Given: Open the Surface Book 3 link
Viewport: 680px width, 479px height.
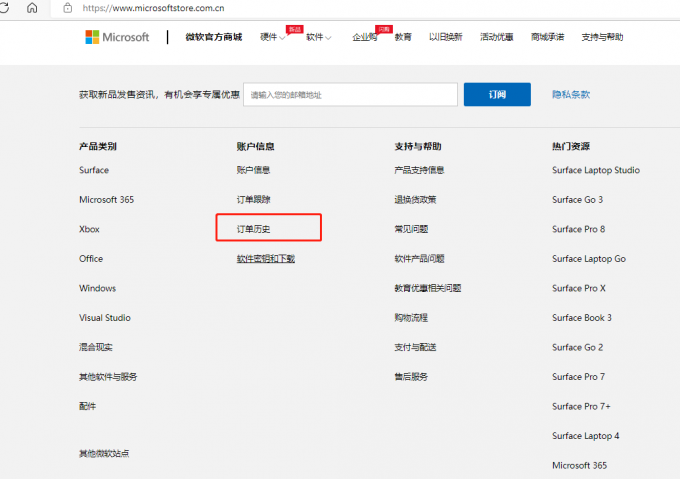Looking at the screenshot, I should 582,318.
